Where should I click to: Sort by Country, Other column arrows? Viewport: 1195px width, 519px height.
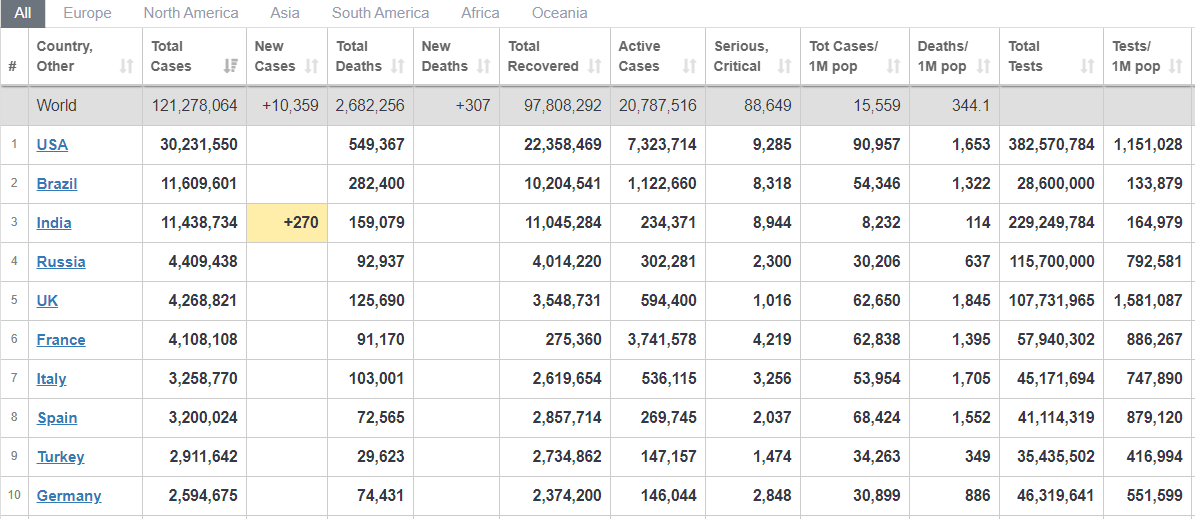pyautogui.click(x=127, y=66)
